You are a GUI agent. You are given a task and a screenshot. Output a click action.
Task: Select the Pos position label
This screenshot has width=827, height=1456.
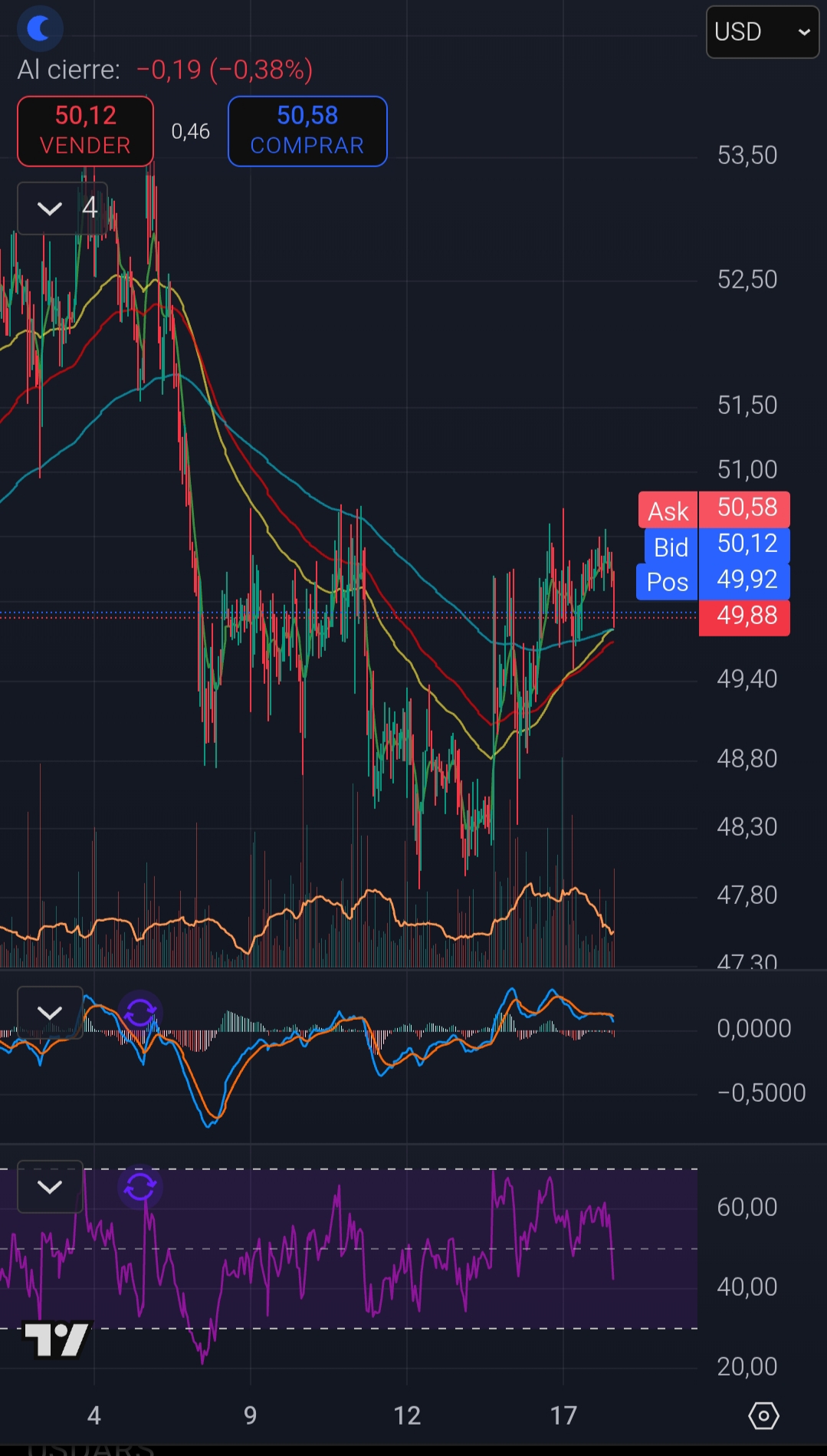point(667,582)
